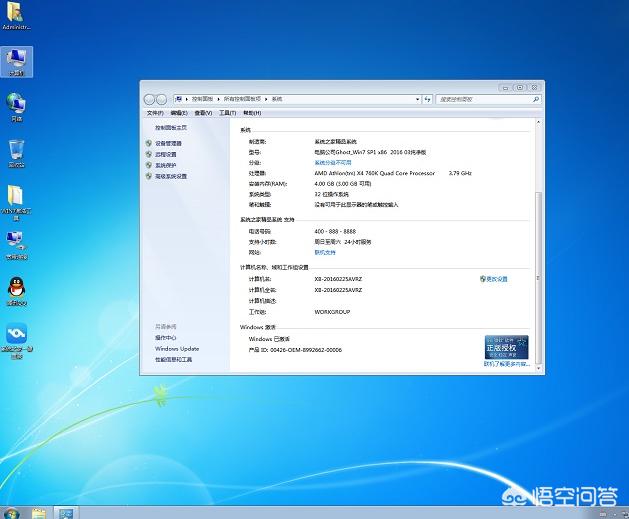Click the Ghost_Win7 SP1 x86 model text
629x519 pixels.
click(x=370, y=152)
